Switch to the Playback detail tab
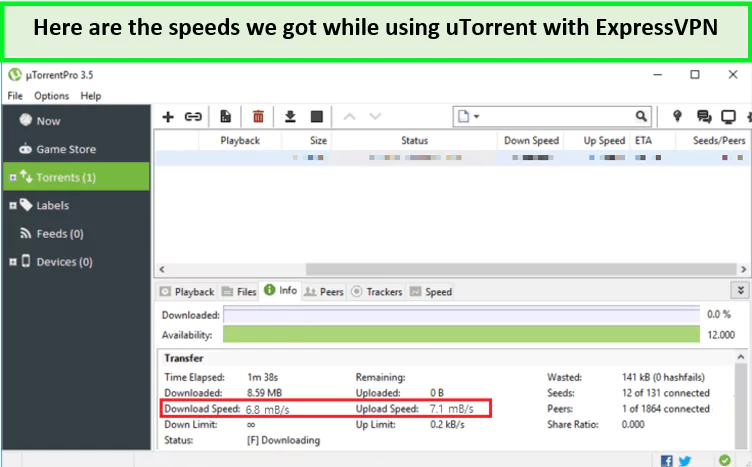The height and width of the screenshot is (467, 752). click(187, 292)
